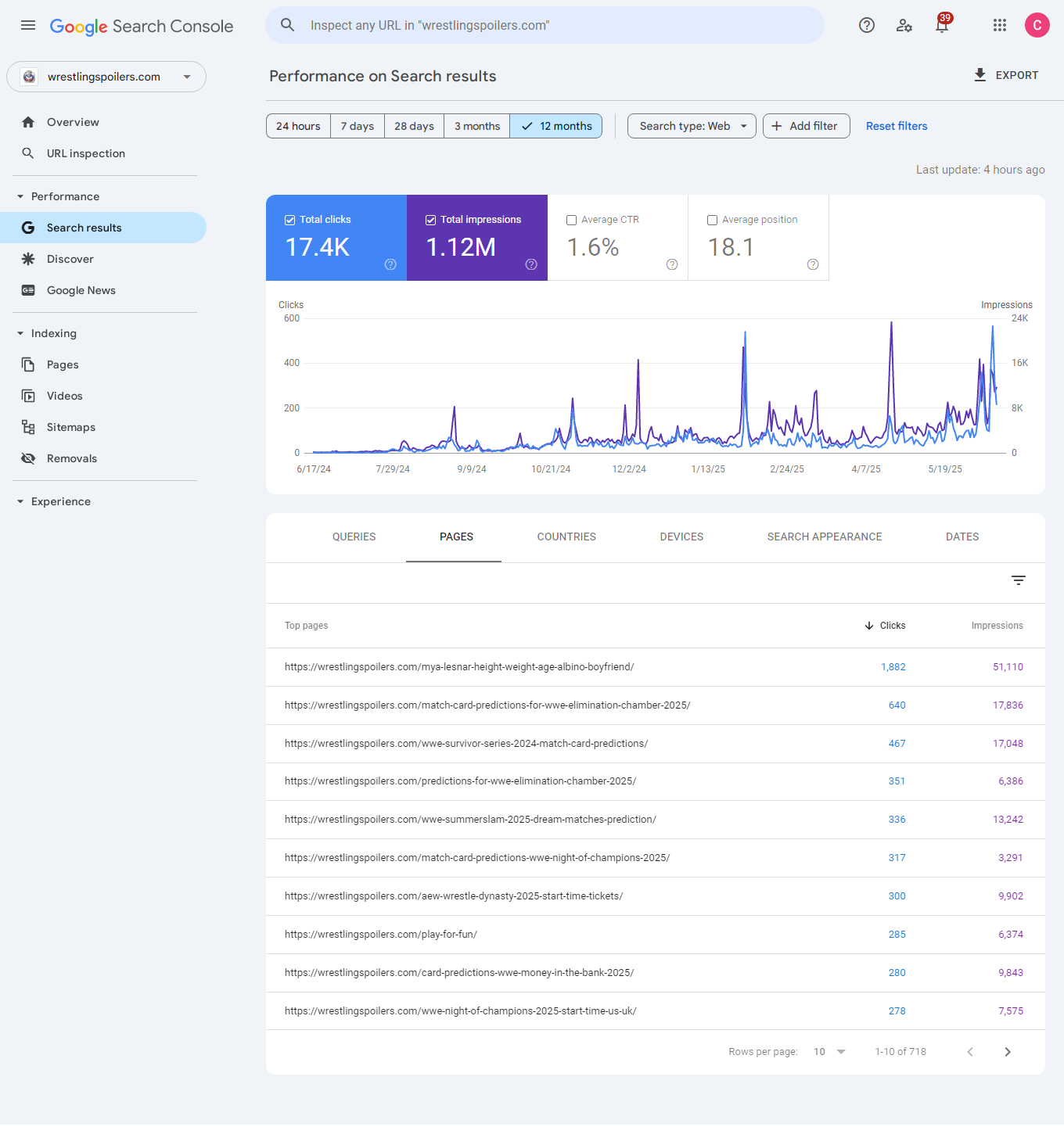Click the Help question mark icon
Screen dimensions: 1064x1127
[866, 25]
